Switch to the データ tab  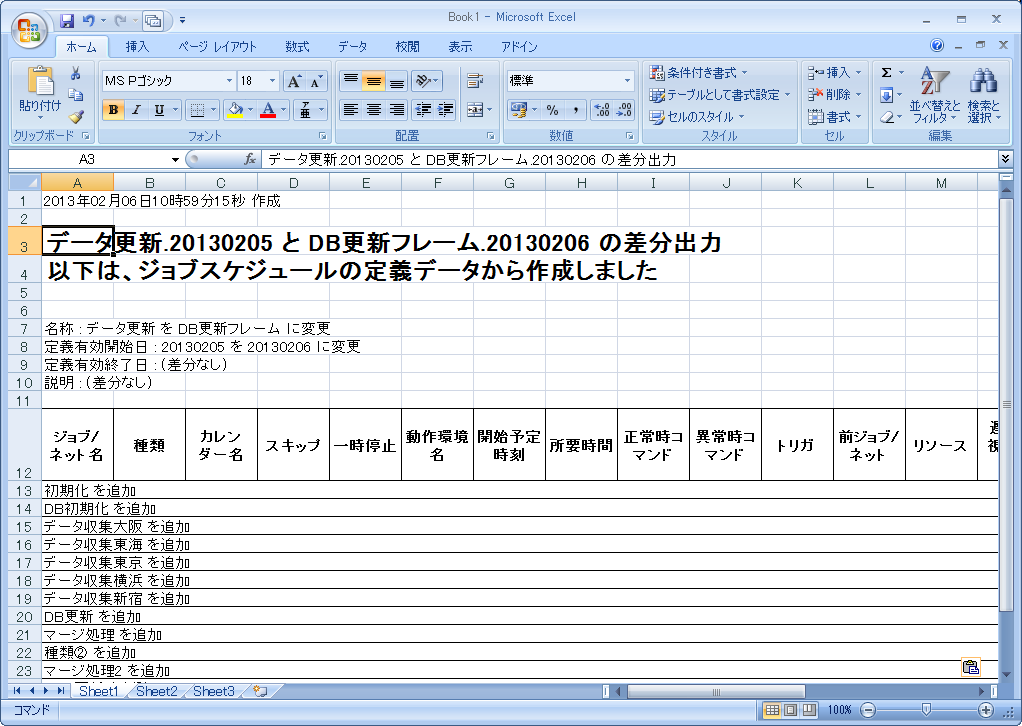[353, 47]
